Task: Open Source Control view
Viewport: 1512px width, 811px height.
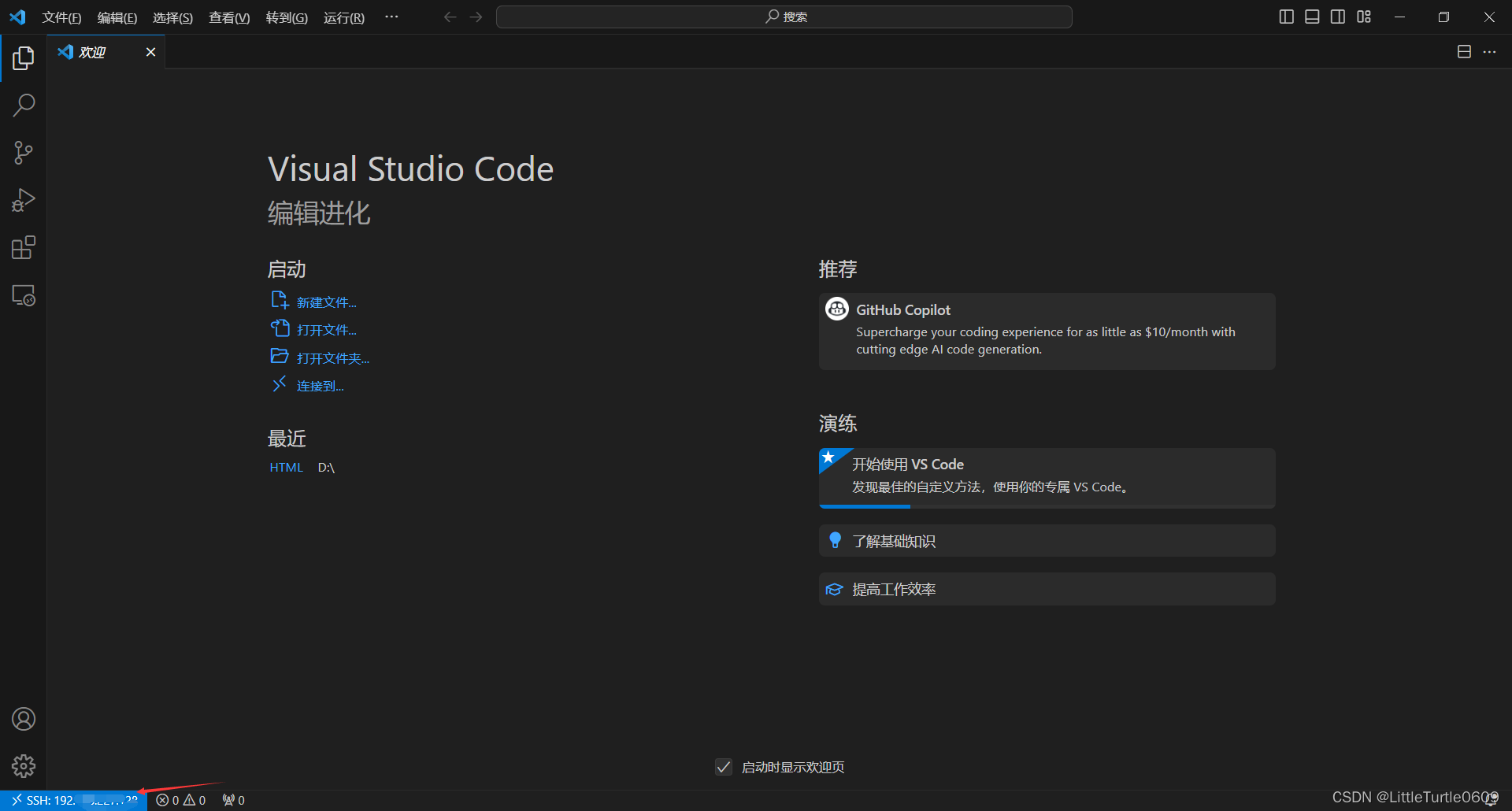Action: tap(24, 153)
